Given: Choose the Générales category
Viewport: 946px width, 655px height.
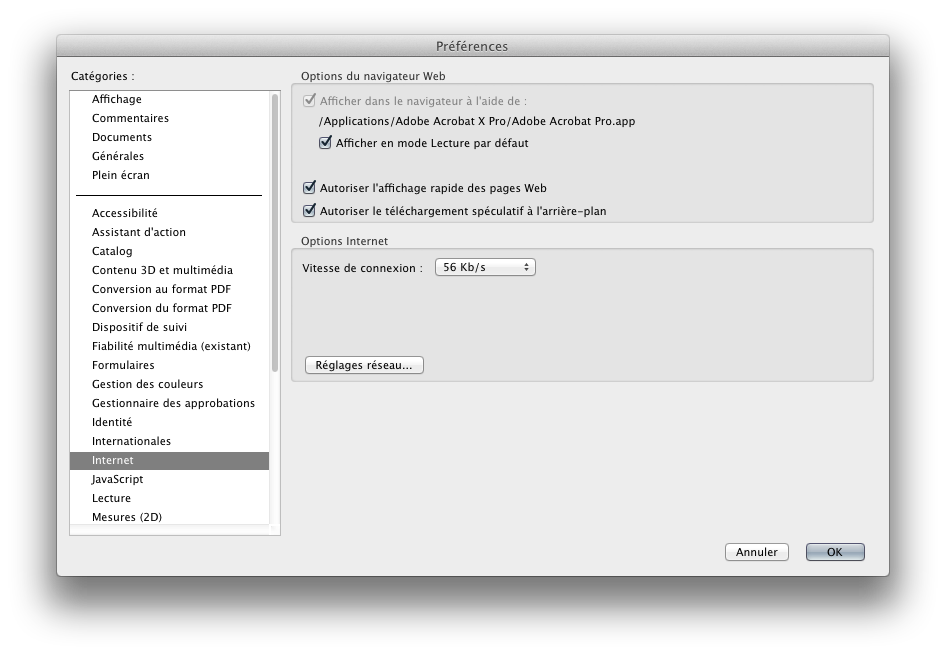Looking at the screenshot, I should coord(169,156).
